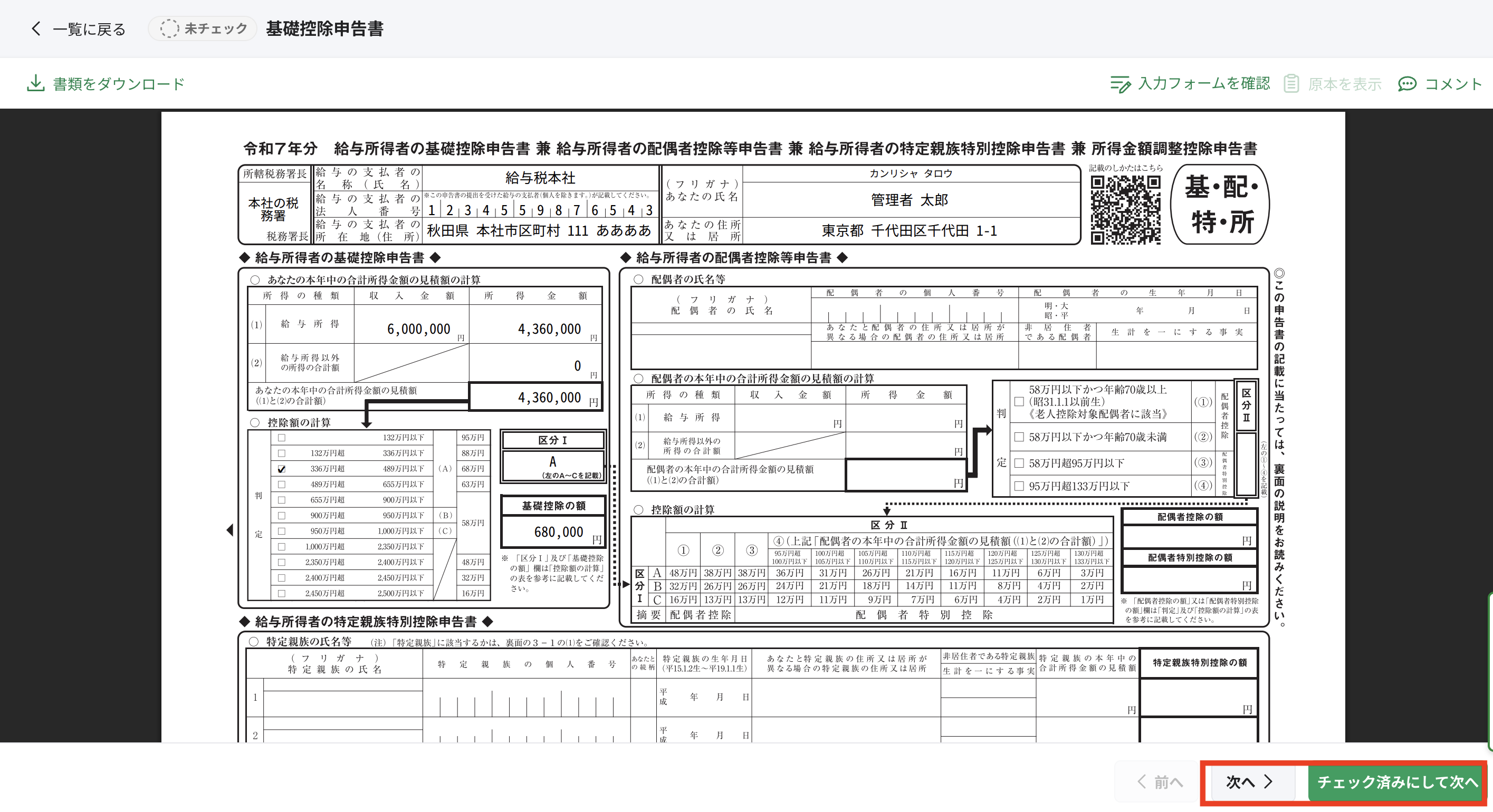Check the 95万円超133万円以下 checkbox

click(x=1019, y=486)
